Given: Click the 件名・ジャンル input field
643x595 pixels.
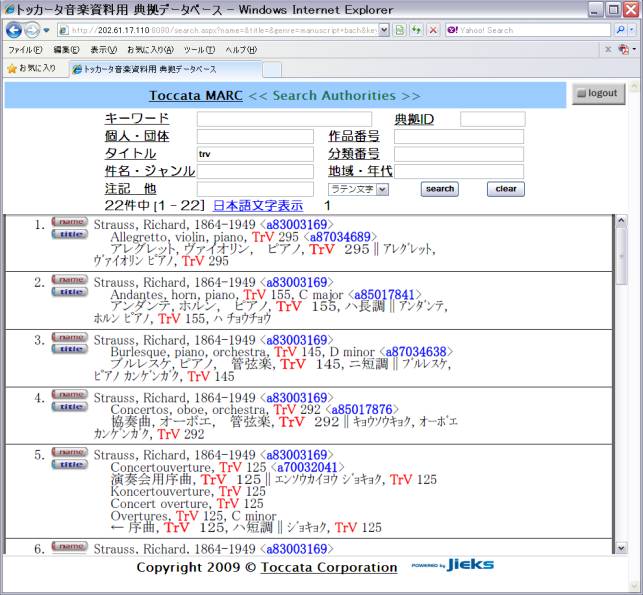Looking at the screenshot, I should click(x=255, y=171).
